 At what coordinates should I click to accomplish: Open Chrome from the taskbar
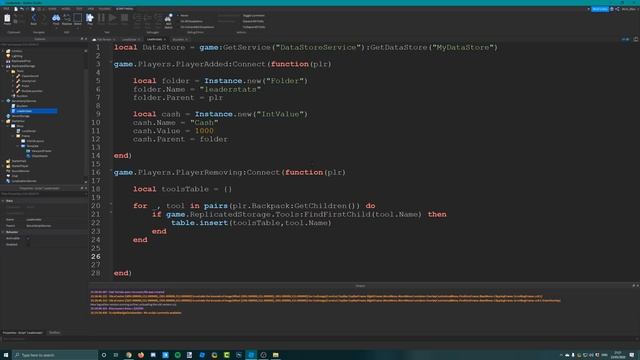[129, 355]
